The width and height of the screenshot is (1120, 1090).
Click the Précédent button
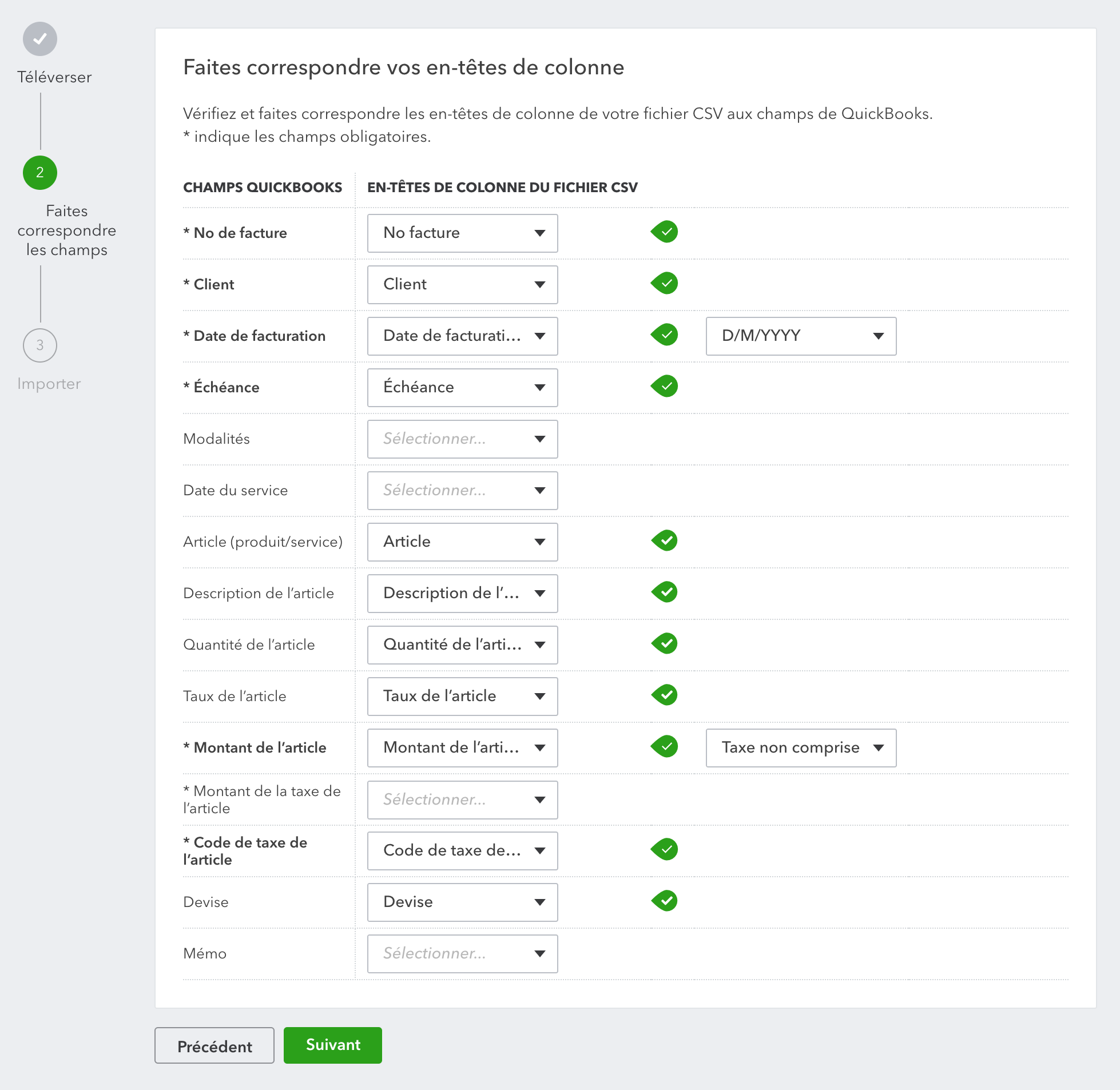pos(214,1046)
